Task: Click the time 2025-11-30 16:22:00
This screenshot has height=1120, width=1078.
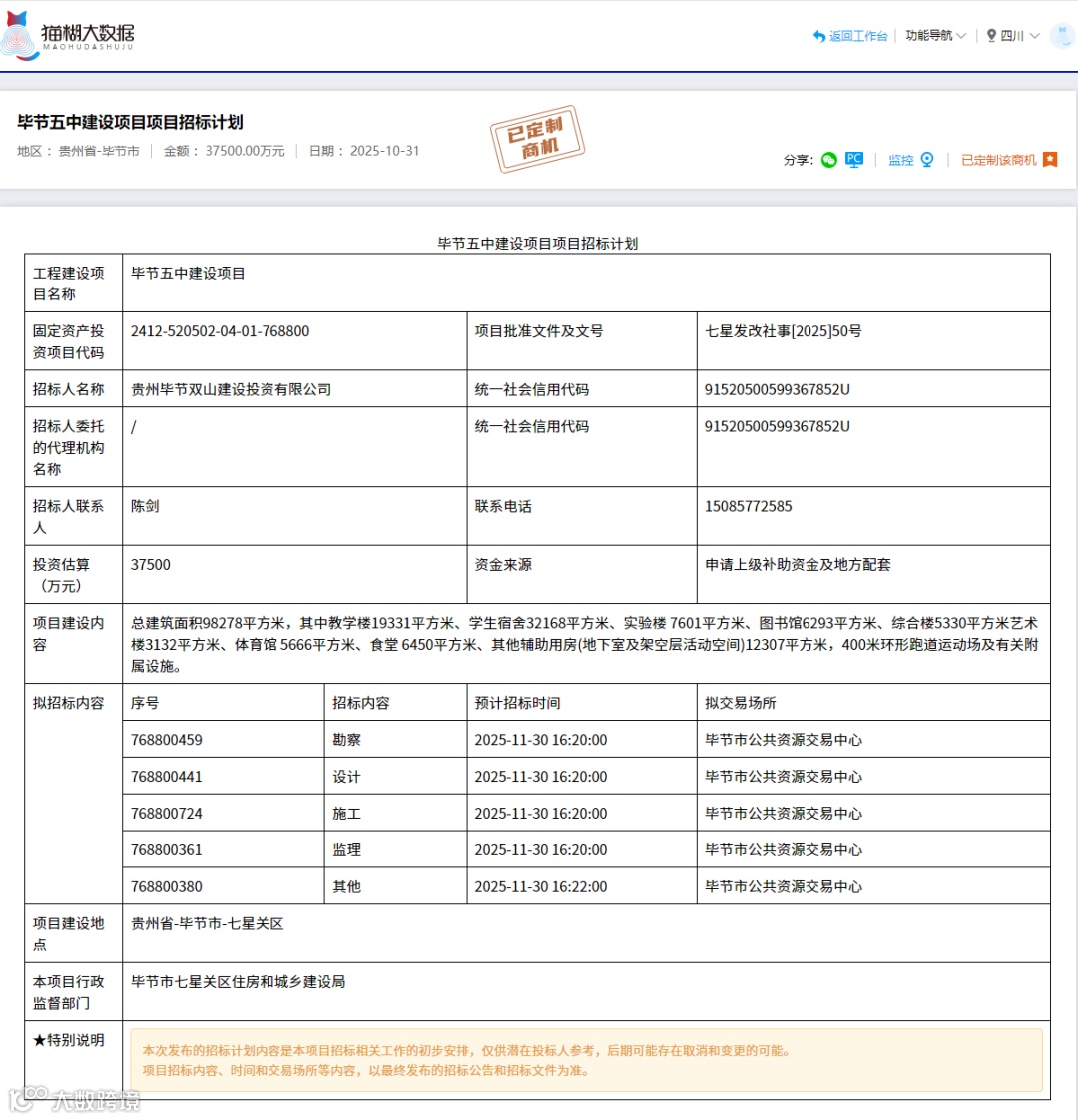Action: [x=541, y=887]
